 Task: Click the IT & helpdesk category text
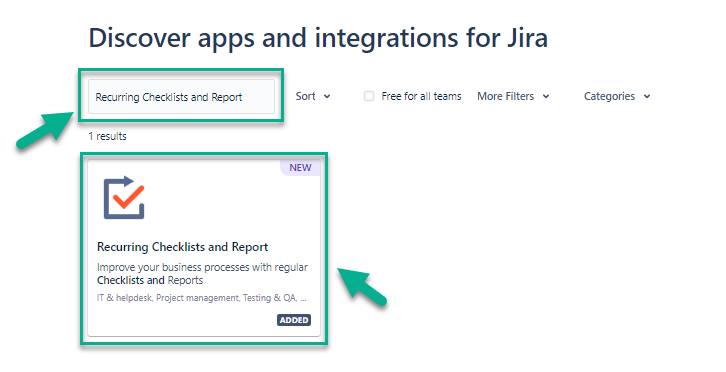pos(124,298)
